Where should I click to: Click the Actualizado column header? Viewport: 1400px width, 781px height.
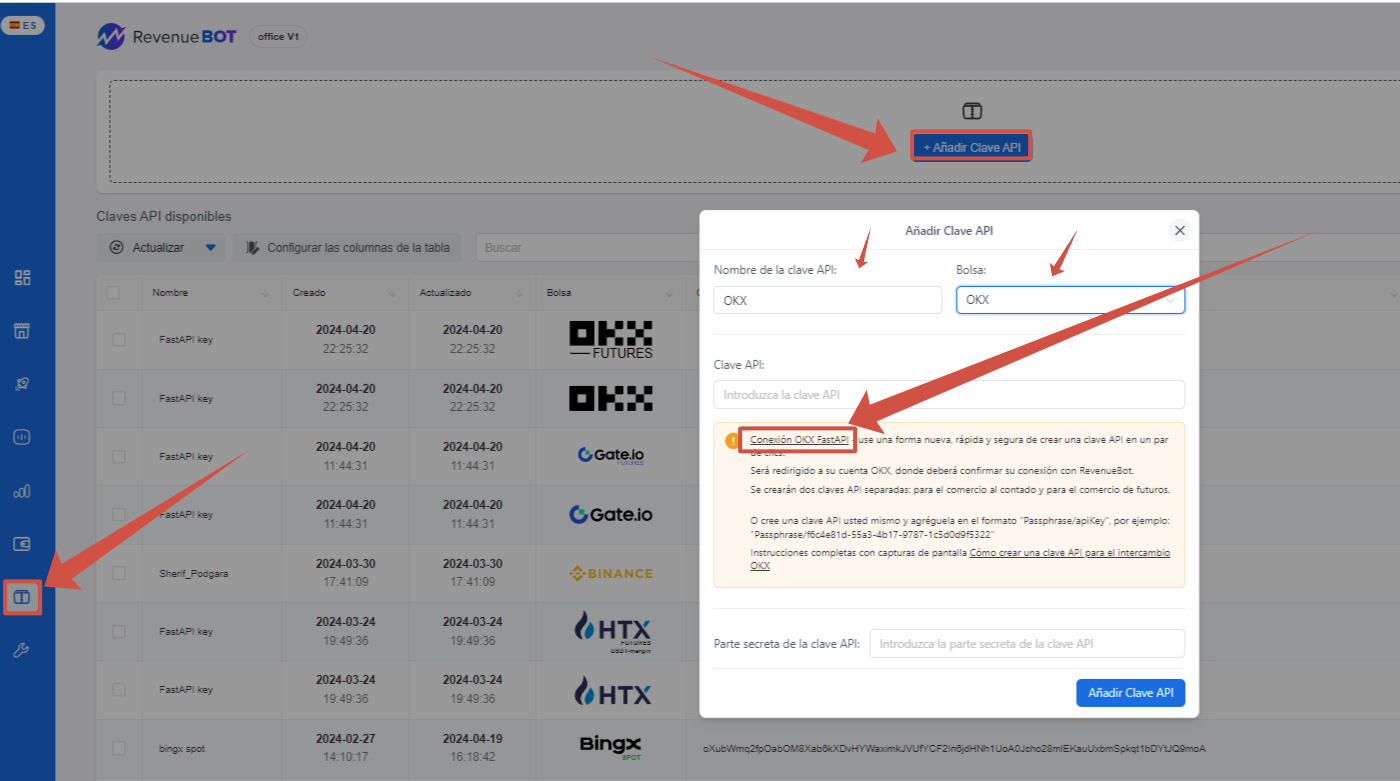(x=445, y=293)
